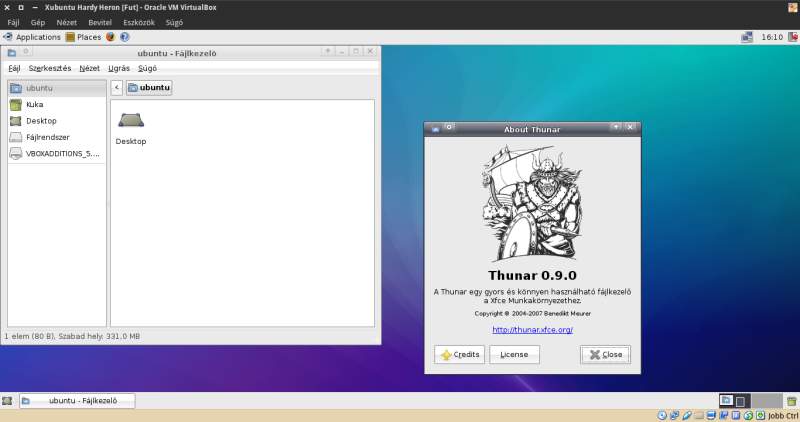Click the USB devices icon in VirtualBox status bar
Screen dimensions: 800x422
coord(687,416)
